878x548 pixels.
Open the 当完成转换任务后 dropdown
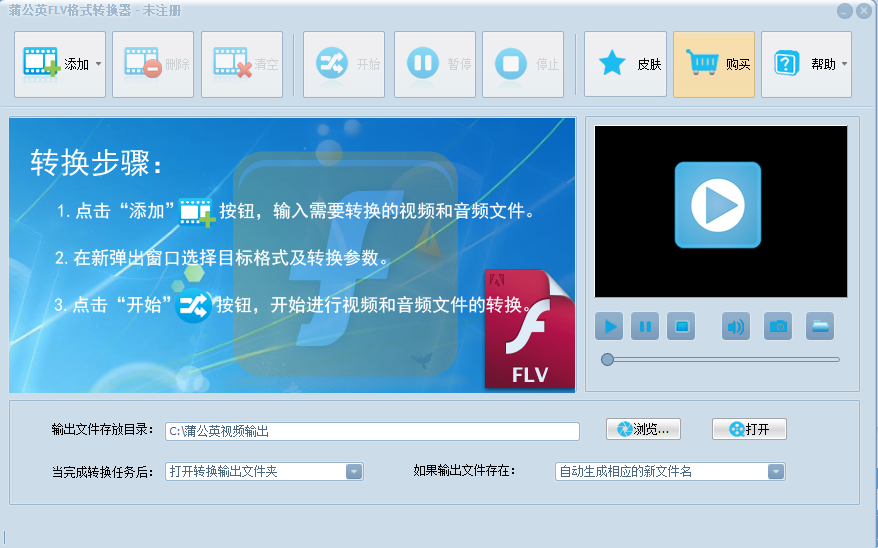click(x=264, y=471)
